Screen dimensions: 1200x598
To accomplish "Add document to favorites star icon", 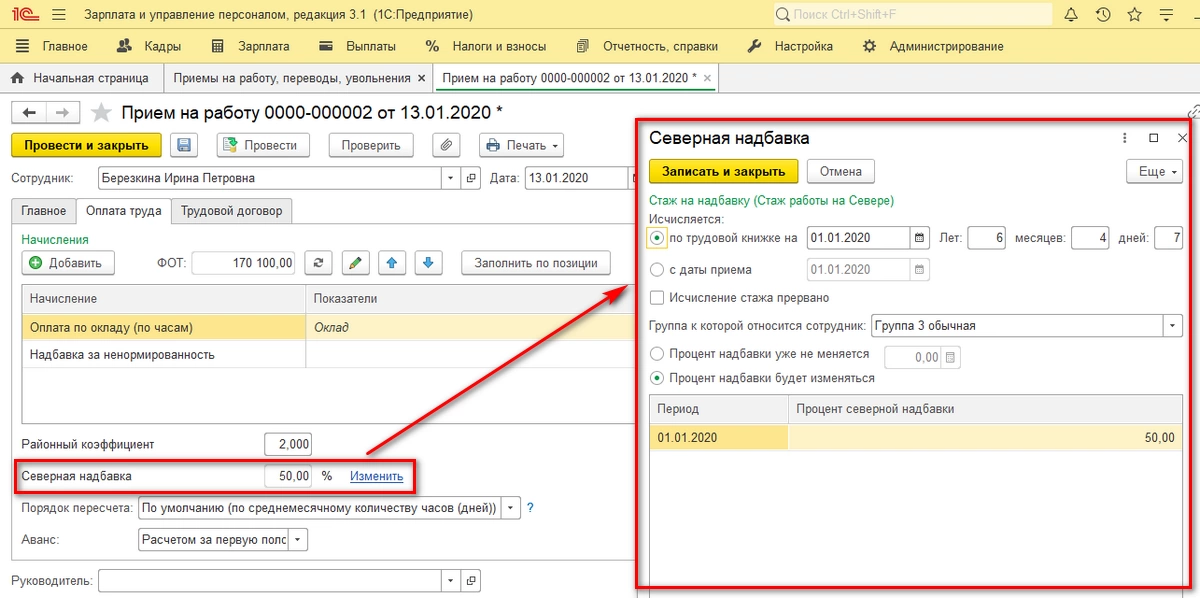I will click(x=101, y=112).
